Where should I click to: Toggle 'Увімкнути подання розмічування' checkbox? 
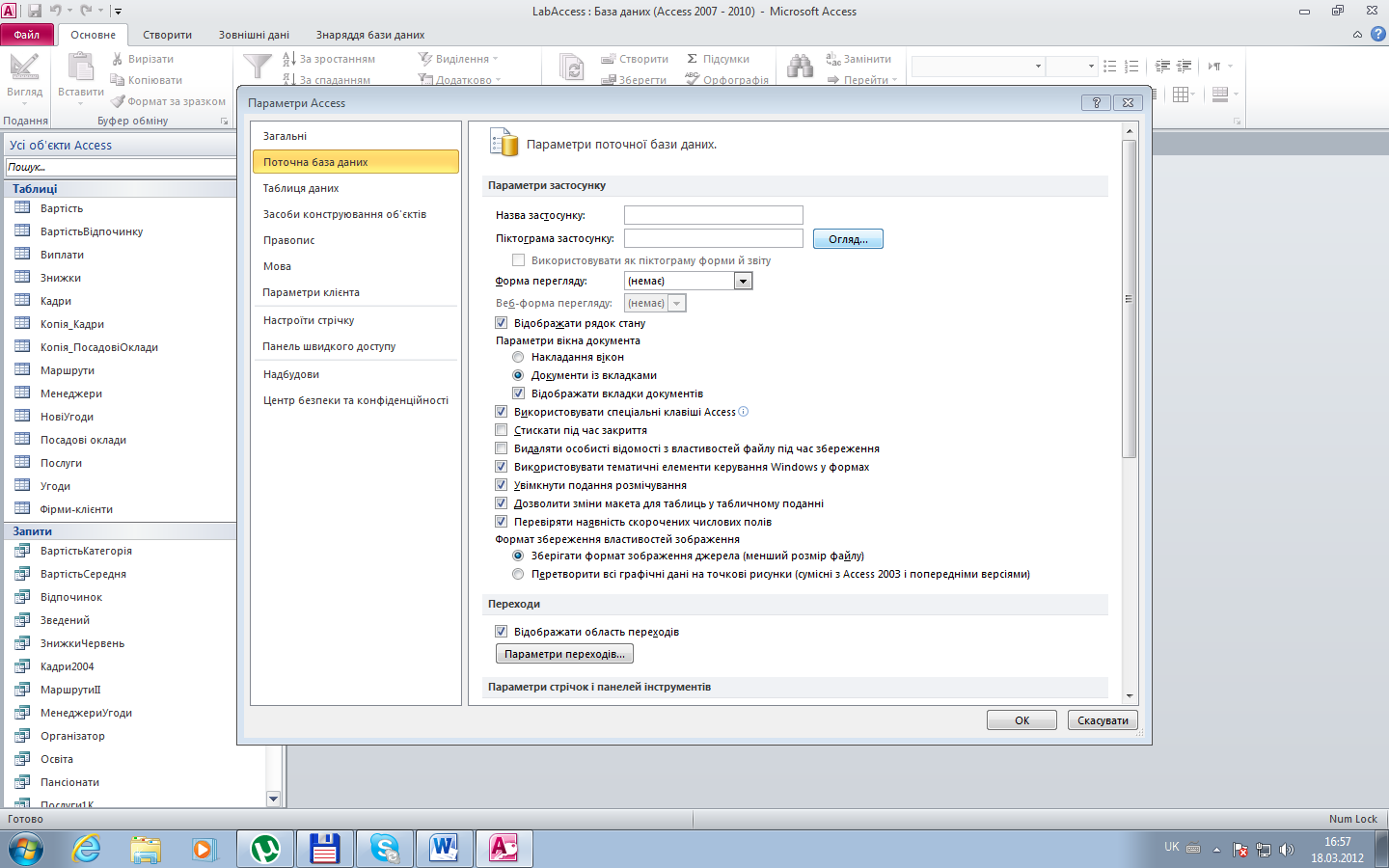pyautogui.click(x=501, y=485)
